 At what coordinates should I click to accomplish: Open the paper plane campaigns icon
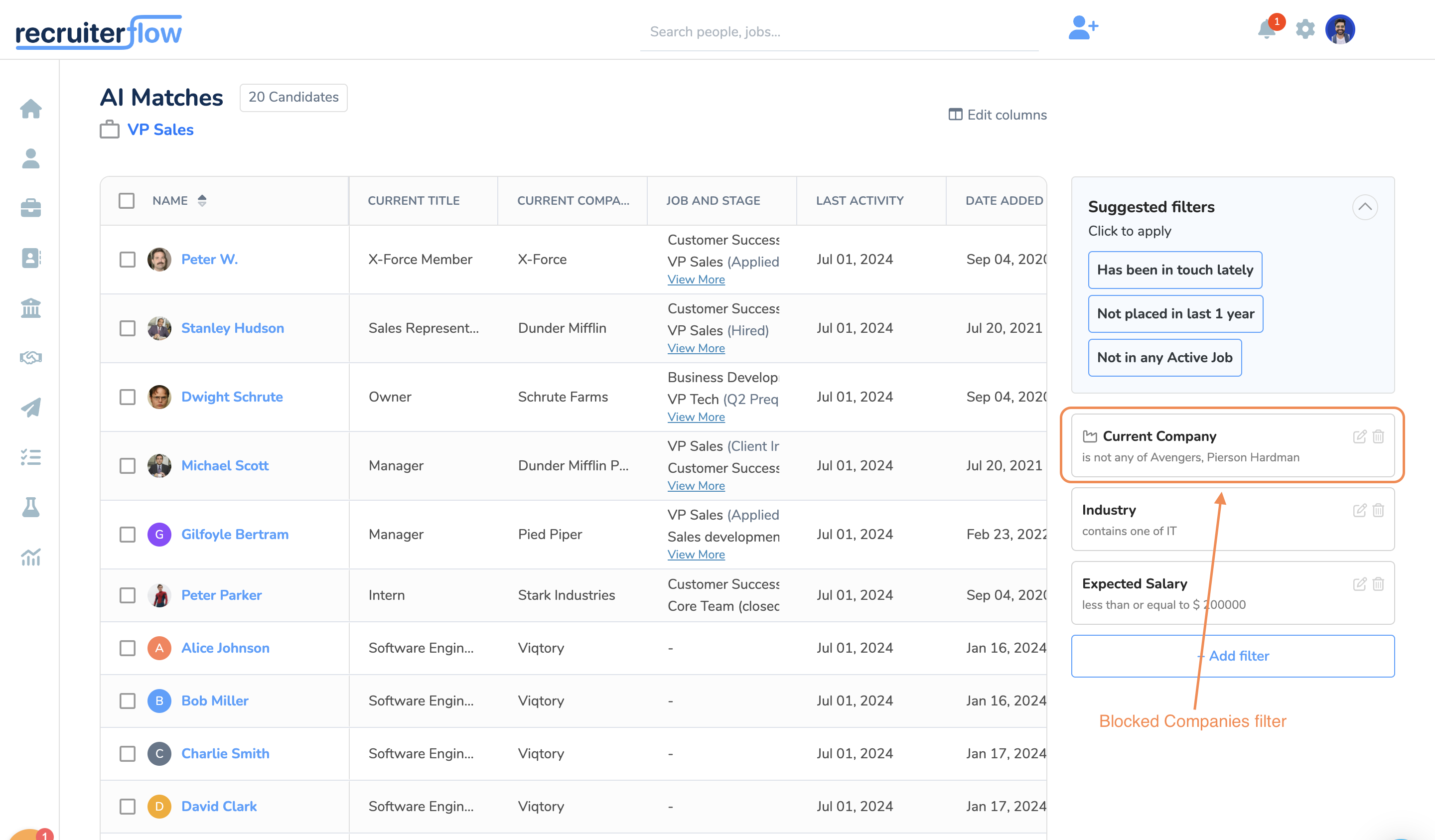pos(31,407)
